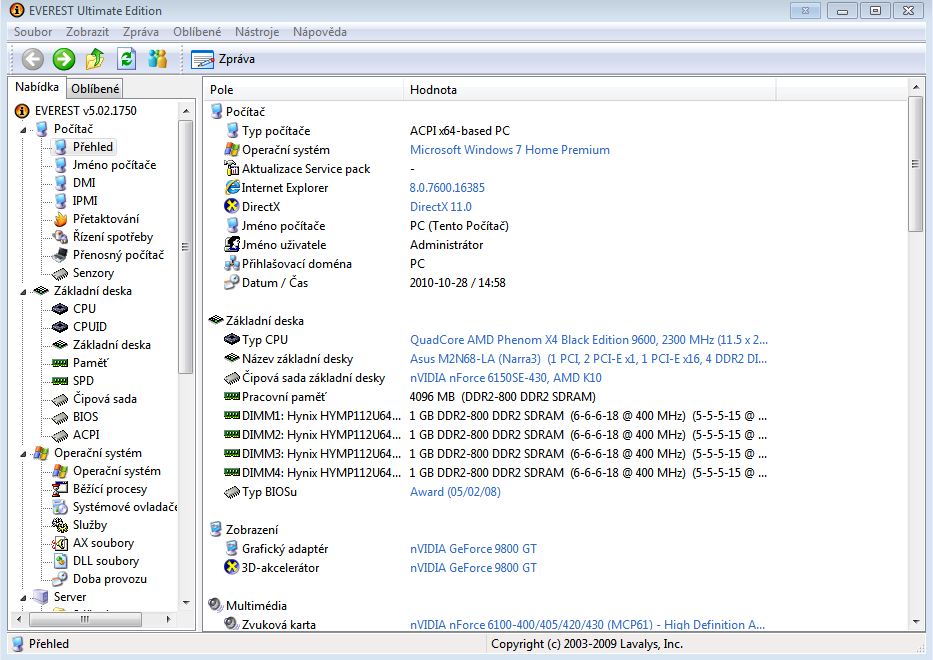
Task: Click the gray back arrow toolbar icon
Action: coord(32,59)
